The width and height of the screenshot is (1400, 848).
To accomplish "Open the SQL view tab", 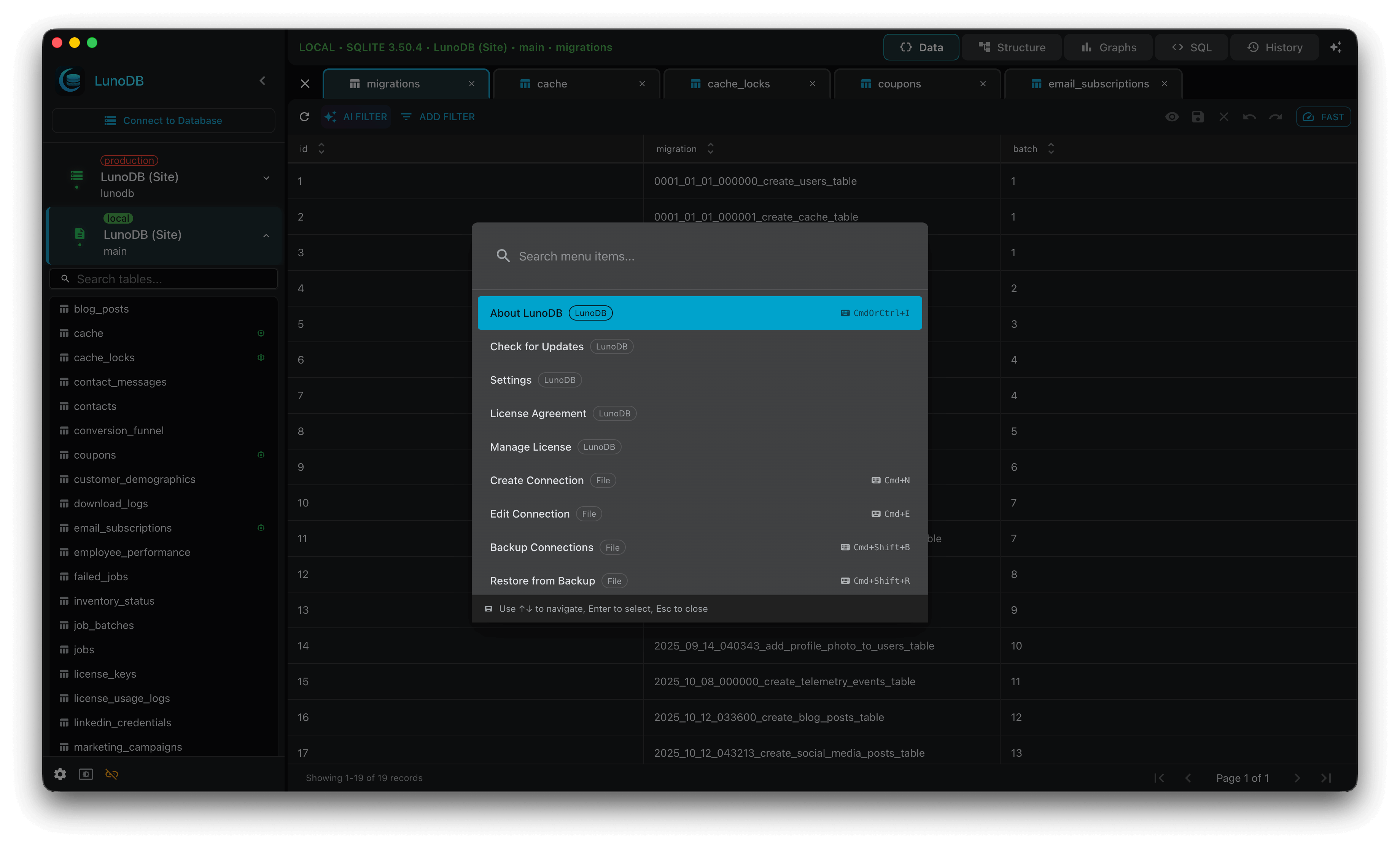I will click(1192, 47).
